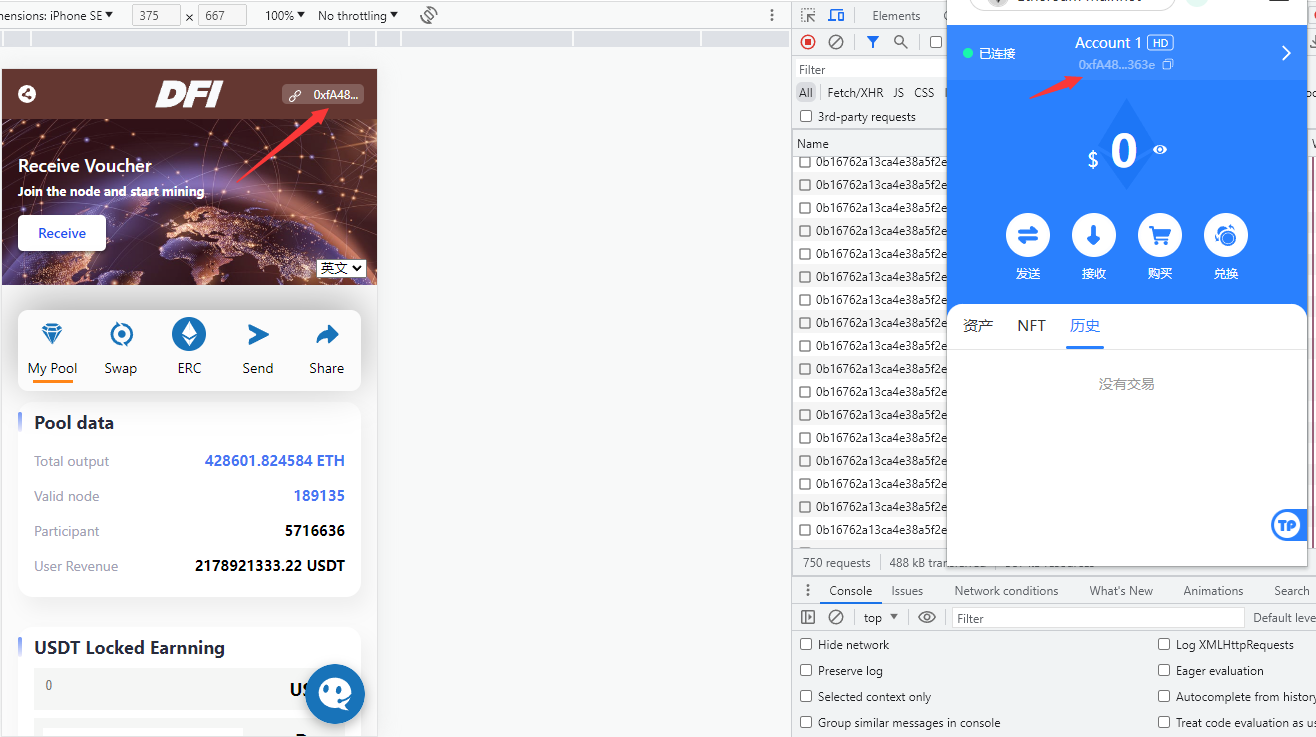
Task: Tap the Share arrow icon
Action: 327,334
